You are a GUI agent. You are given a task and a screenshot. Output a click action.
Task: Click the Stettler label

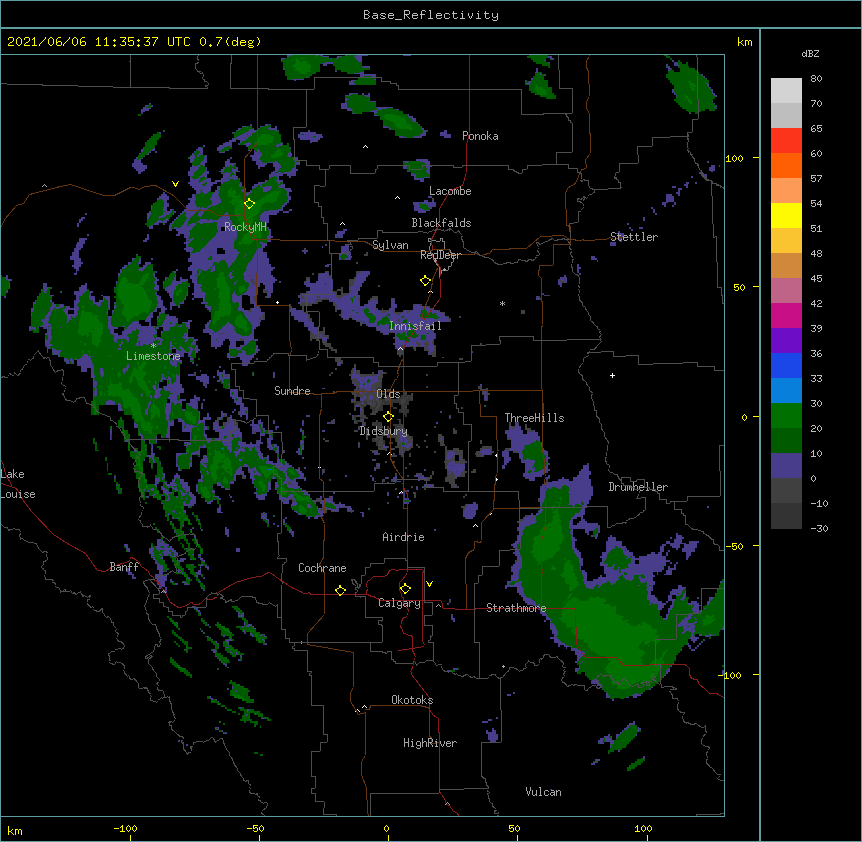[x=634, y=237]
